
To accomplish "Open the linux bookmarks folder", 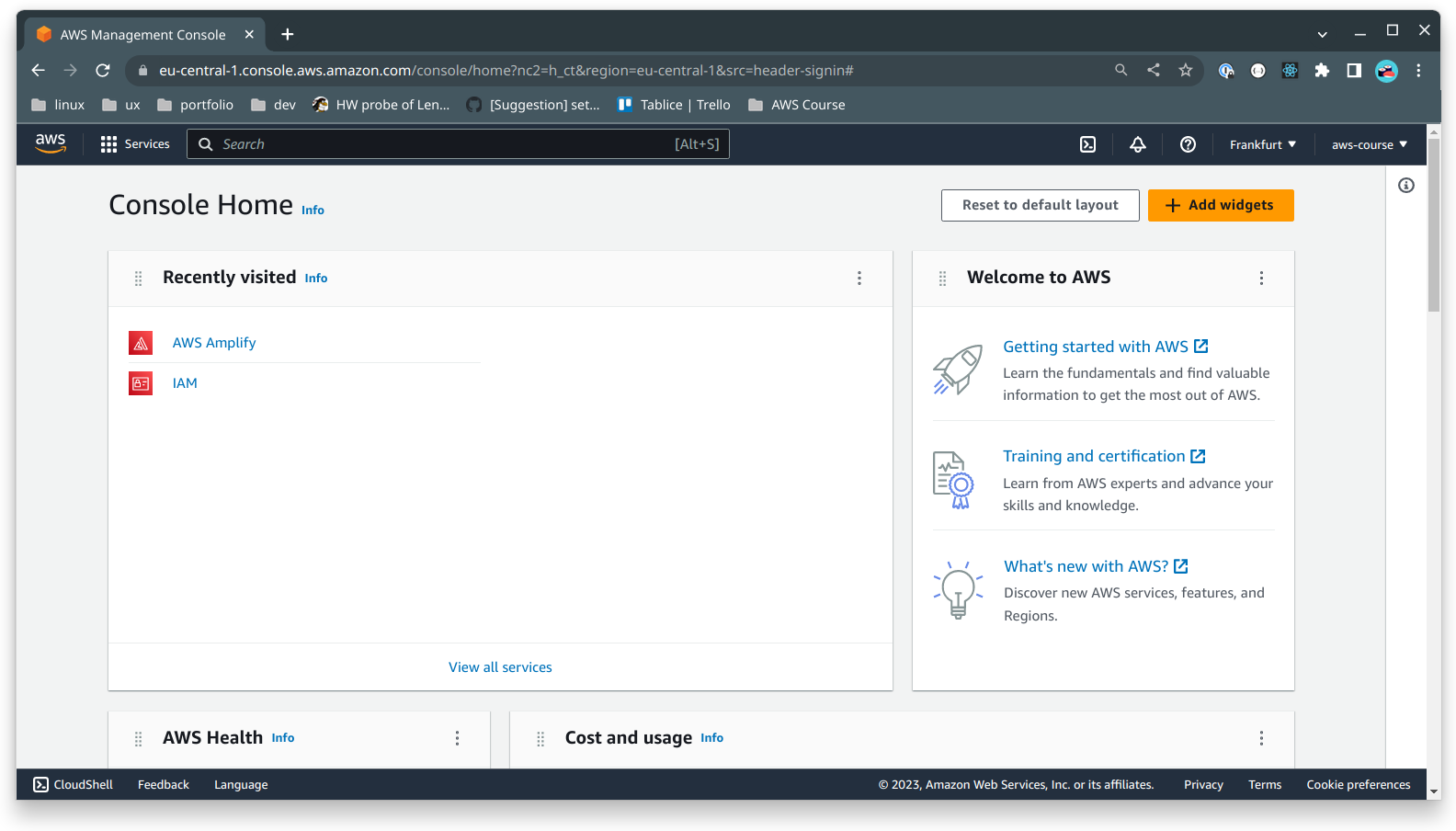I will [x=58, y=105].
